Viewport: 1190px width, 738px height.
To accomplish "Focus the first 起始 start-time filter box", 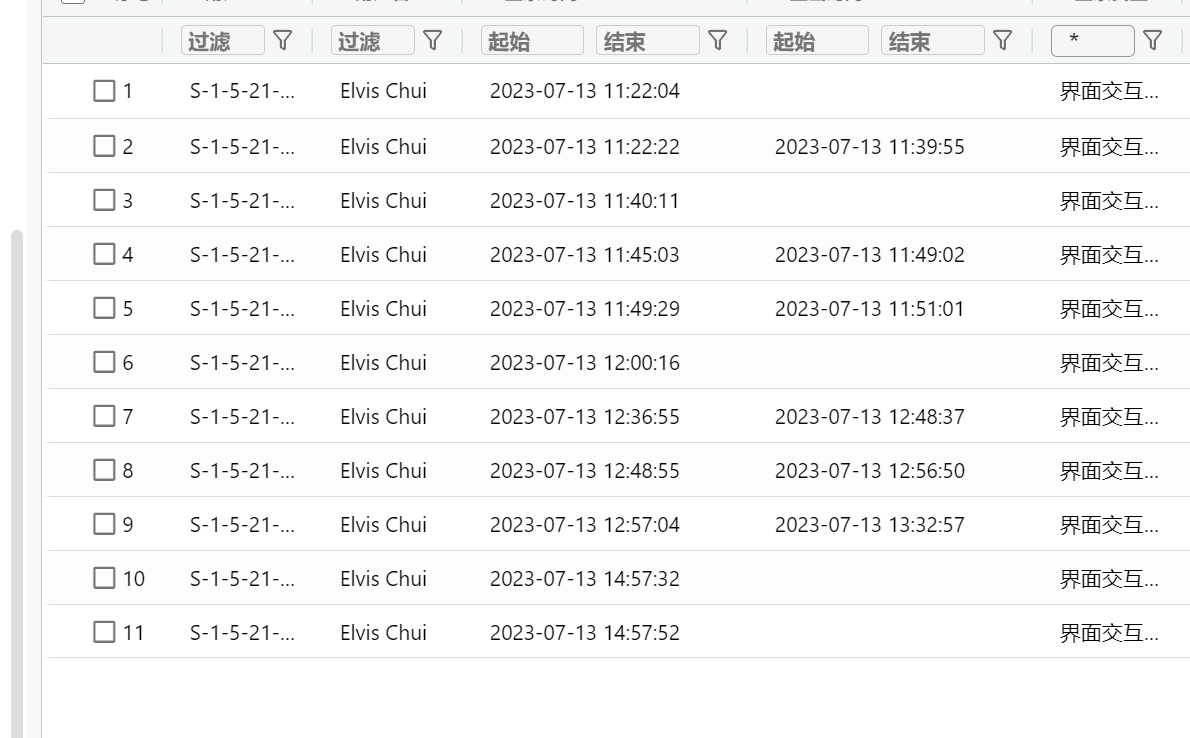I will [x=533, y=41].
